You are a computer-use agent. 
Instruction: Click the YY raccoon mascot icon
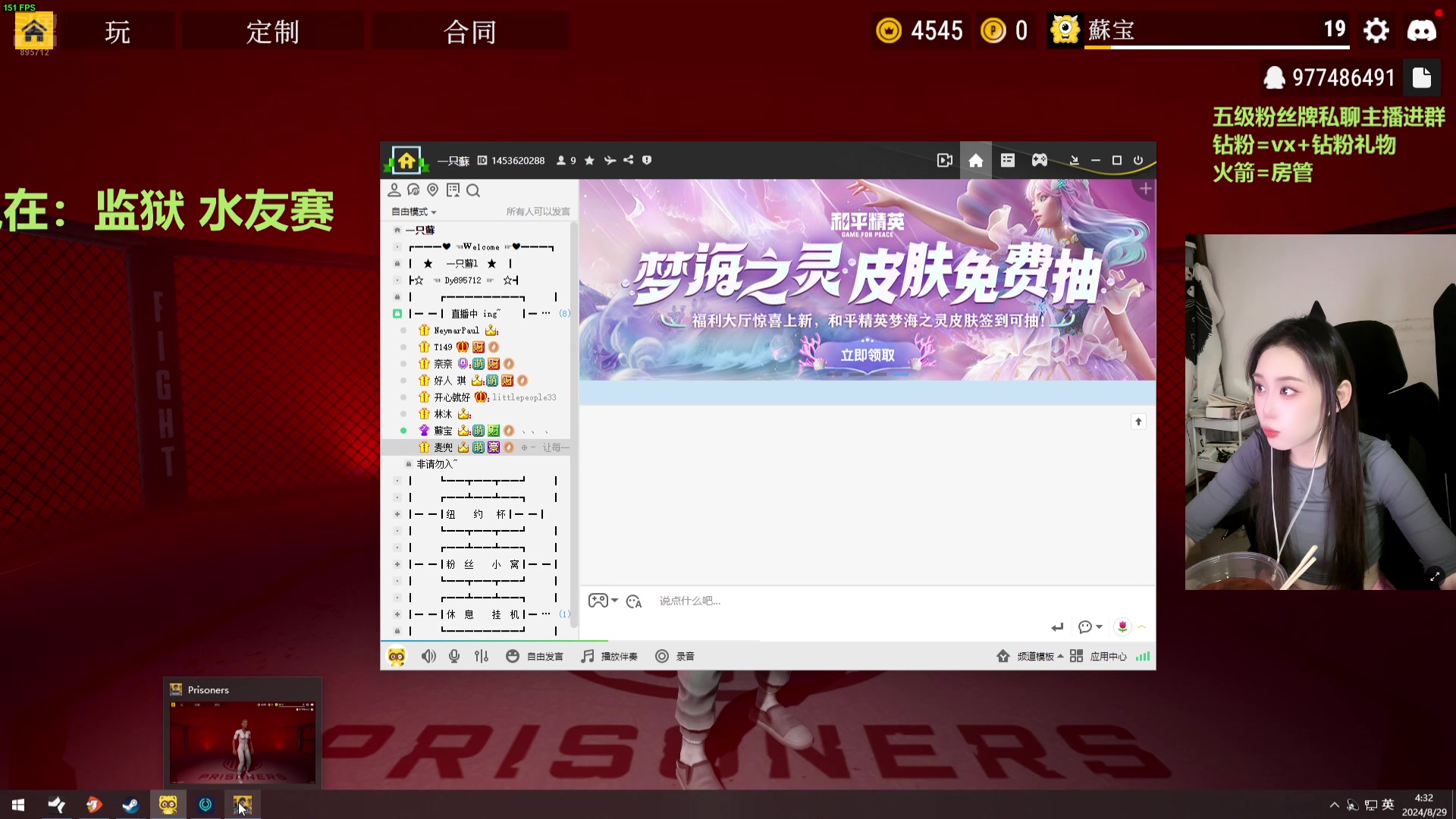point(397,656)
